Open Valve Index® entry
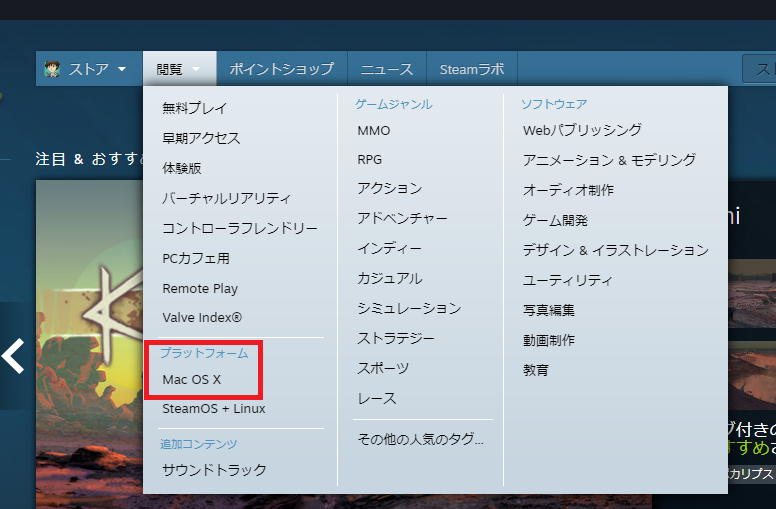The image size is (776, 509). (x=202, y=317)
